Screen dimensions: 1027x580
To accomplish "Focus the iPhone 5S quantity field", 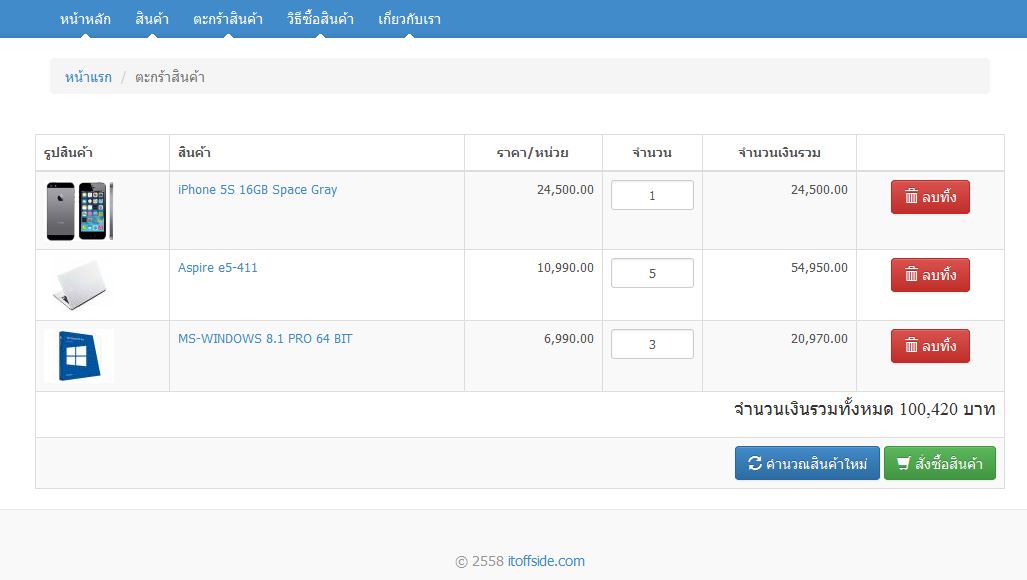I will [x=652, y=195].
